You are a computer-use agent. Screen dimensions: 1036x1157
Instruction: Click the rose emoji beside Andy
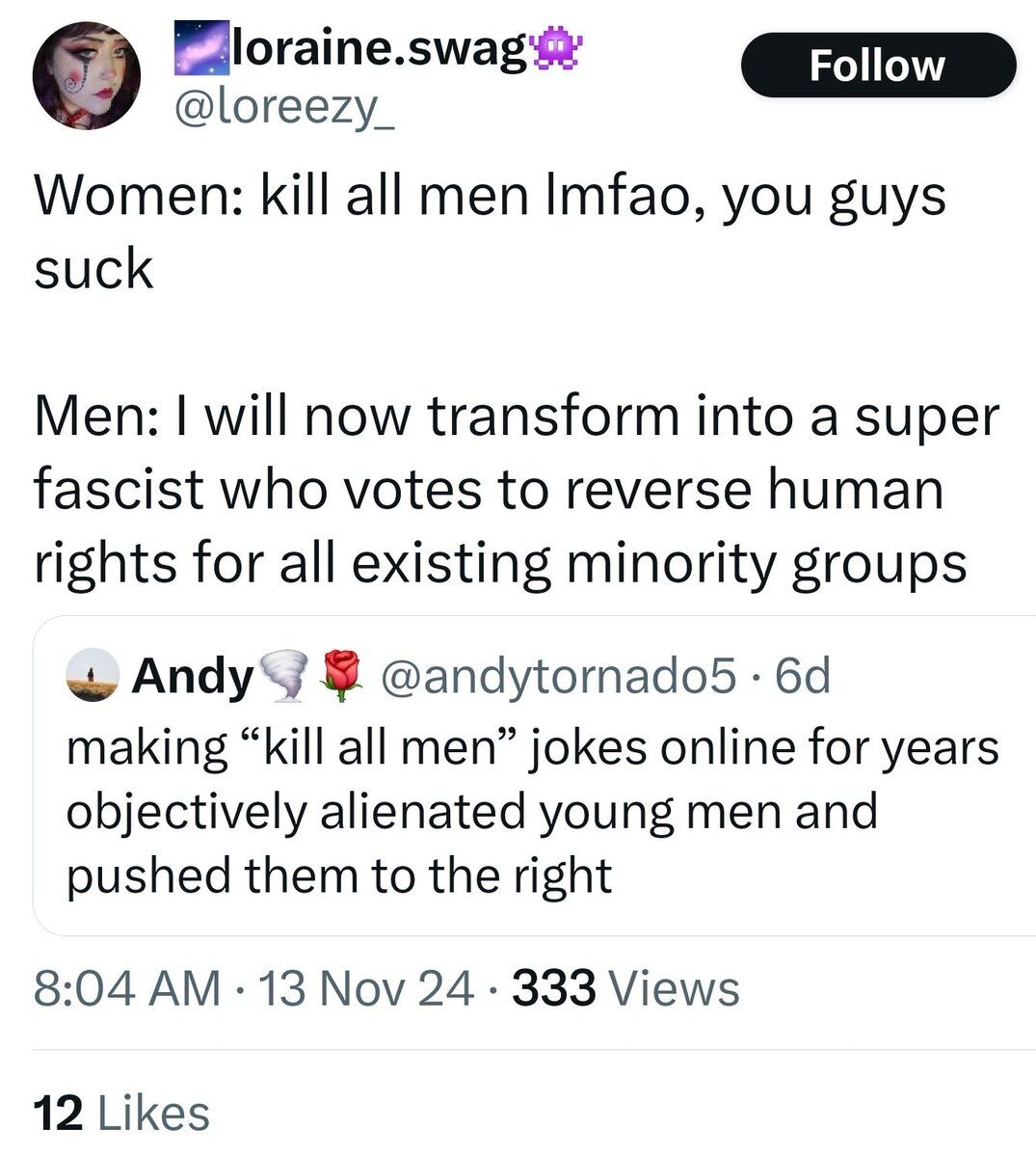click(338, 676)
